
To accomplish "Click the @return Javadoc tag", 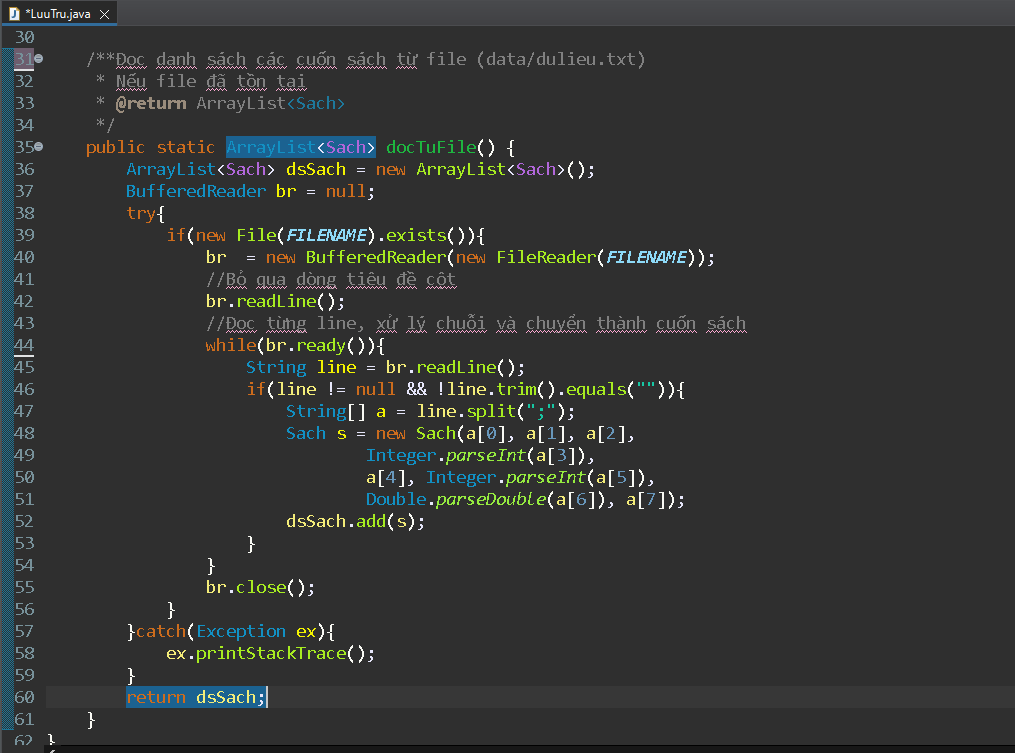I will [x=150, y=103].
